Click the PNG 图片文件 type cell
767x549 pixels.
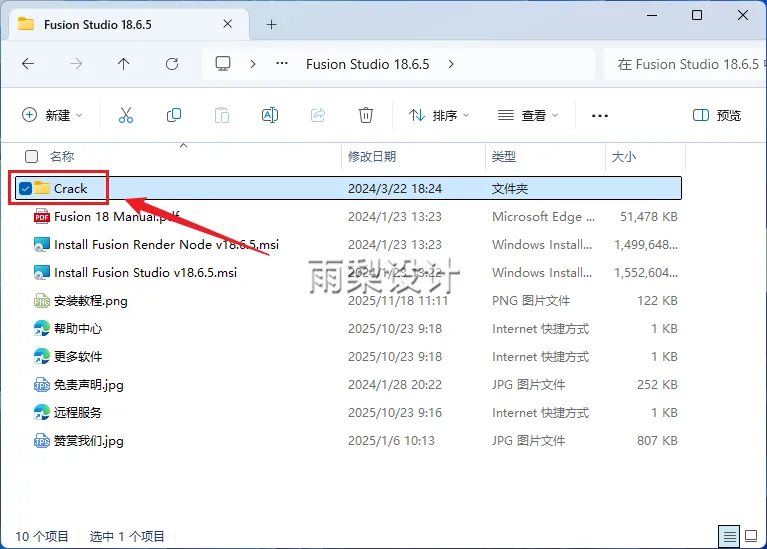tap(531, 300)
